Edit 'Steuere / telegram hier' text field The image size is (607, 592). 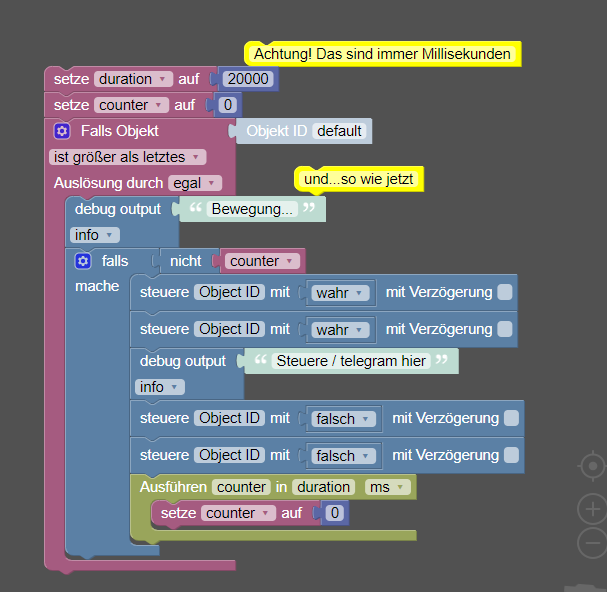coord(351,361)
